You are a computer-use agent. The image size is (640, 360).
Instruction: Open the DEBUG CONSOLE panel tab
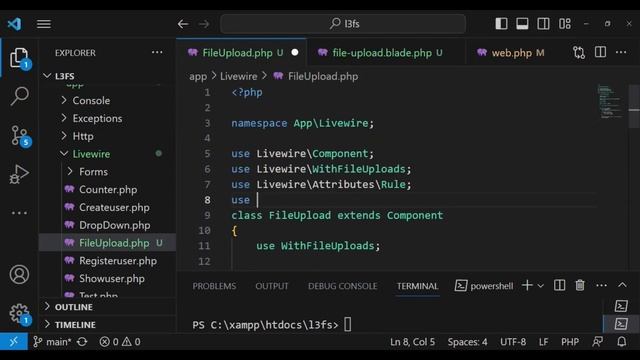coord(342,286)
